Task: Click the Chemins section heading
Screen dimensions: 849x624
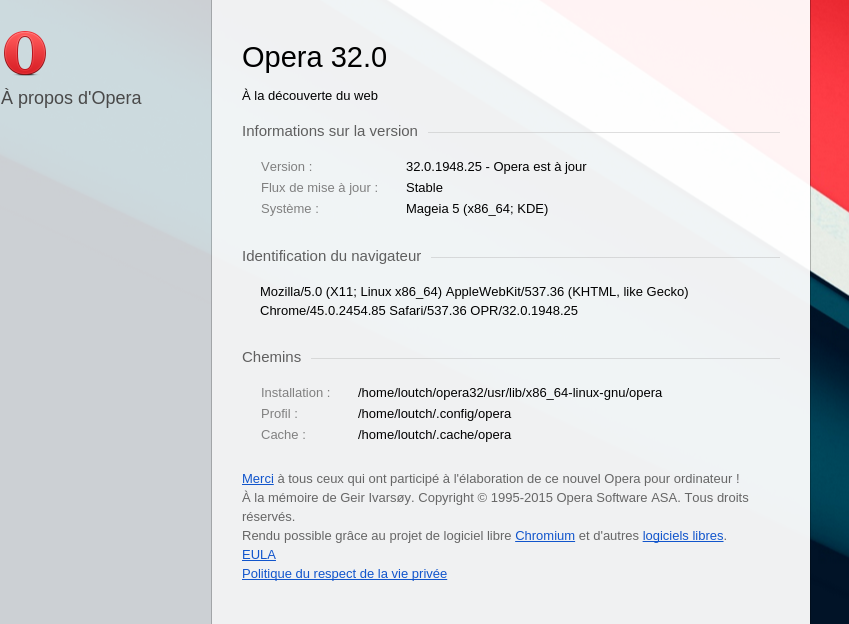Action: (x=271, y=358)
